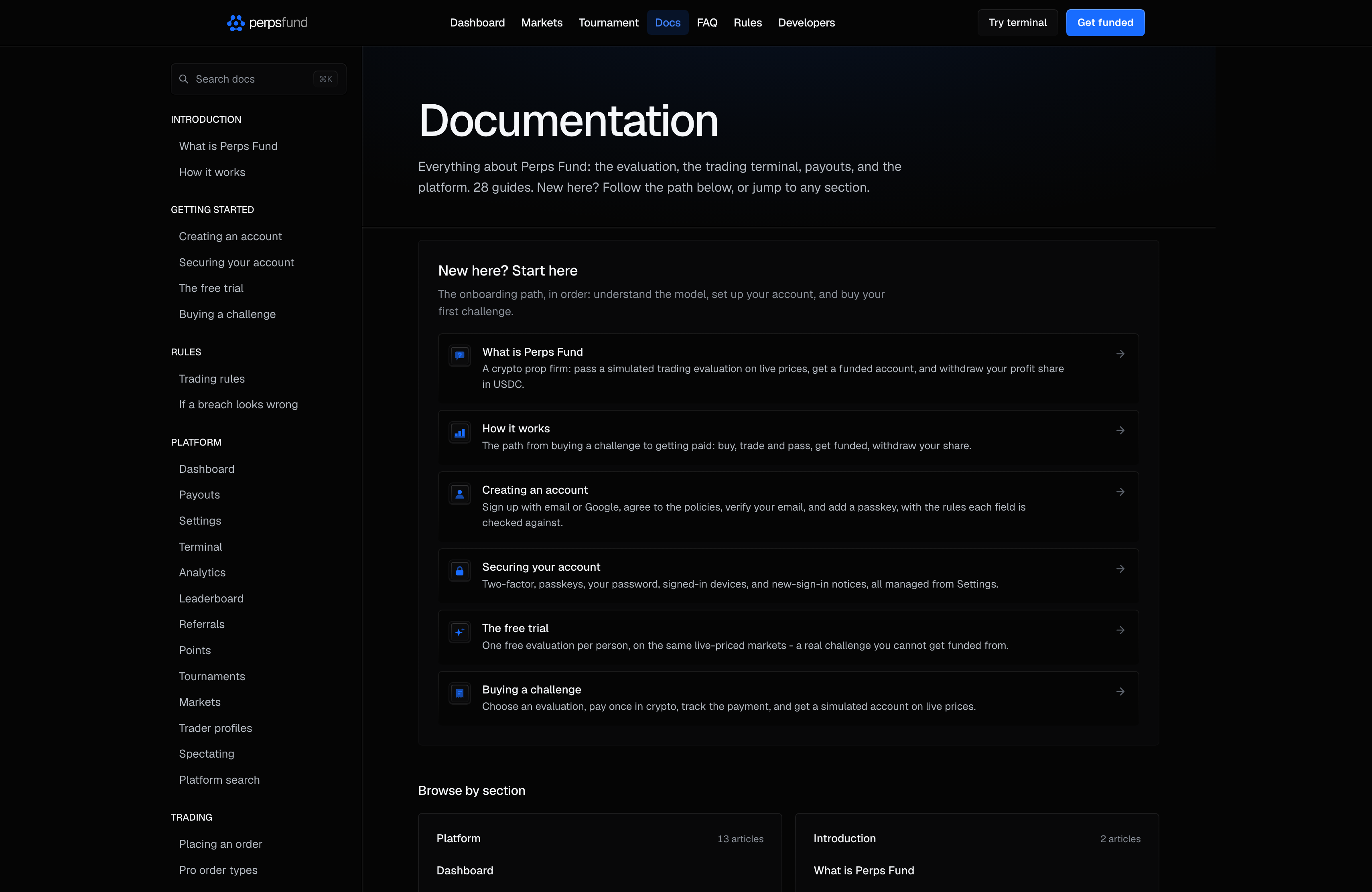
Task: Open the Dashboard nav item
Action: 477,22
